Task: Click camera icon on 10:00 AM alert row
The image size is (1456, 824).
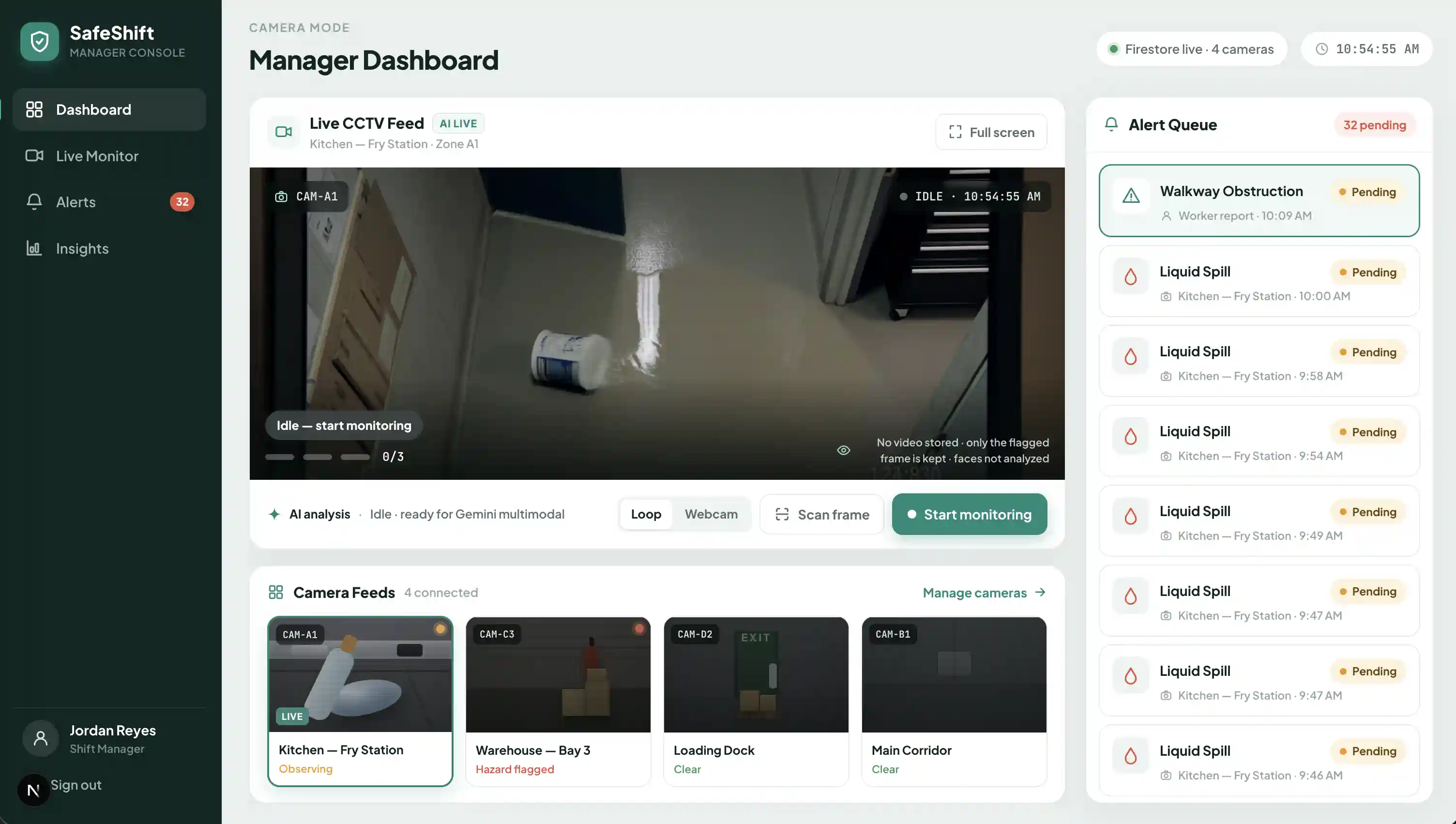Action: click(1166, 296)
